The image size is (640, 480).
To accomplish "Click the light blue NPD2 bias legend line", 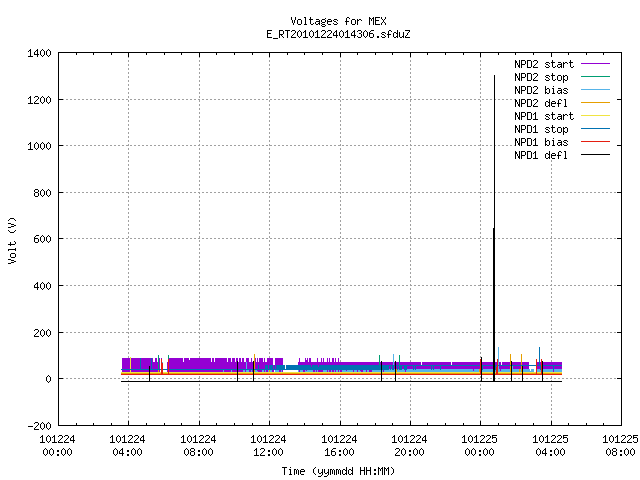I will click(x=595, y=90).
